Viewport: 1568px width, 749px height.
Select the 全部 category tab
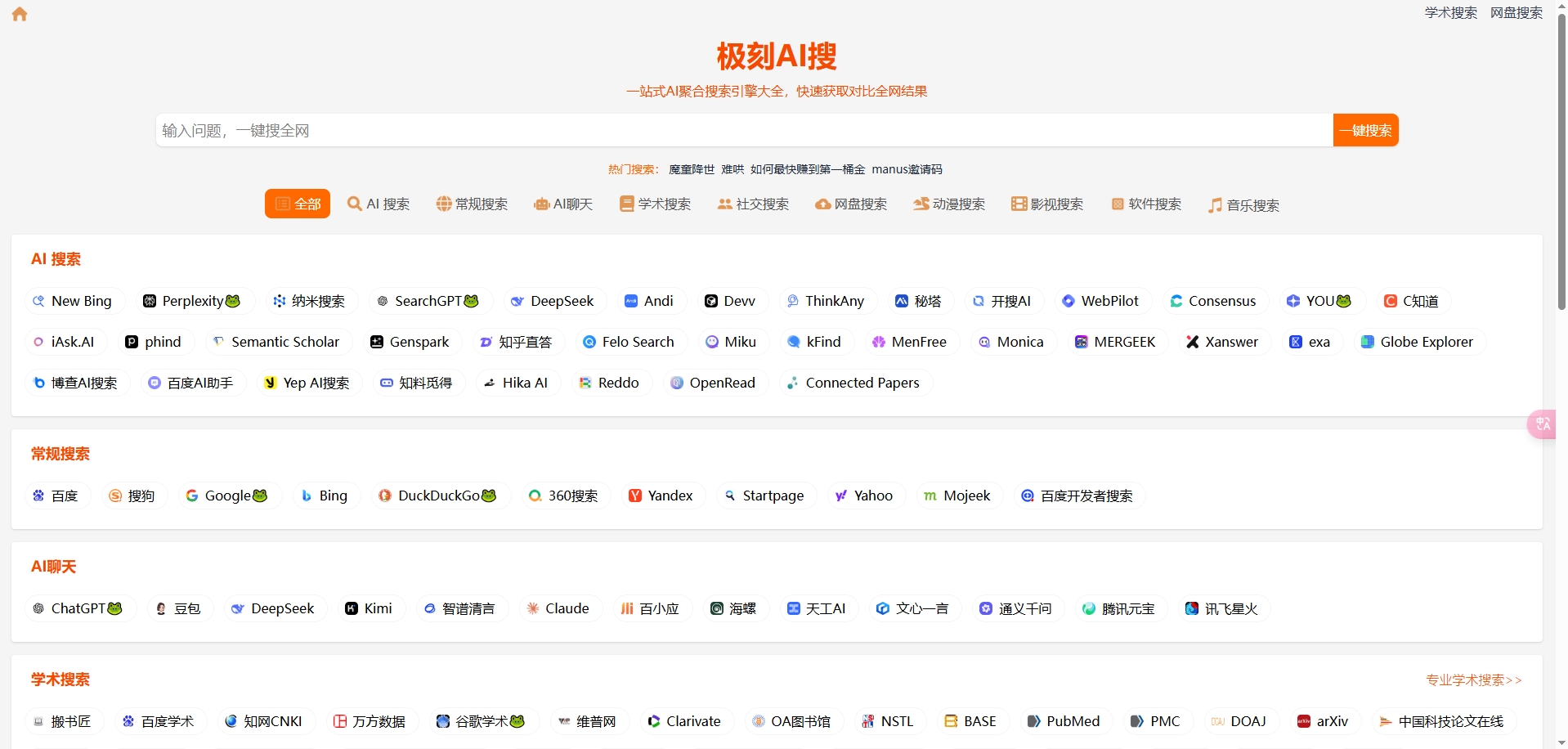pyautogui.click(x=298, y=204)
